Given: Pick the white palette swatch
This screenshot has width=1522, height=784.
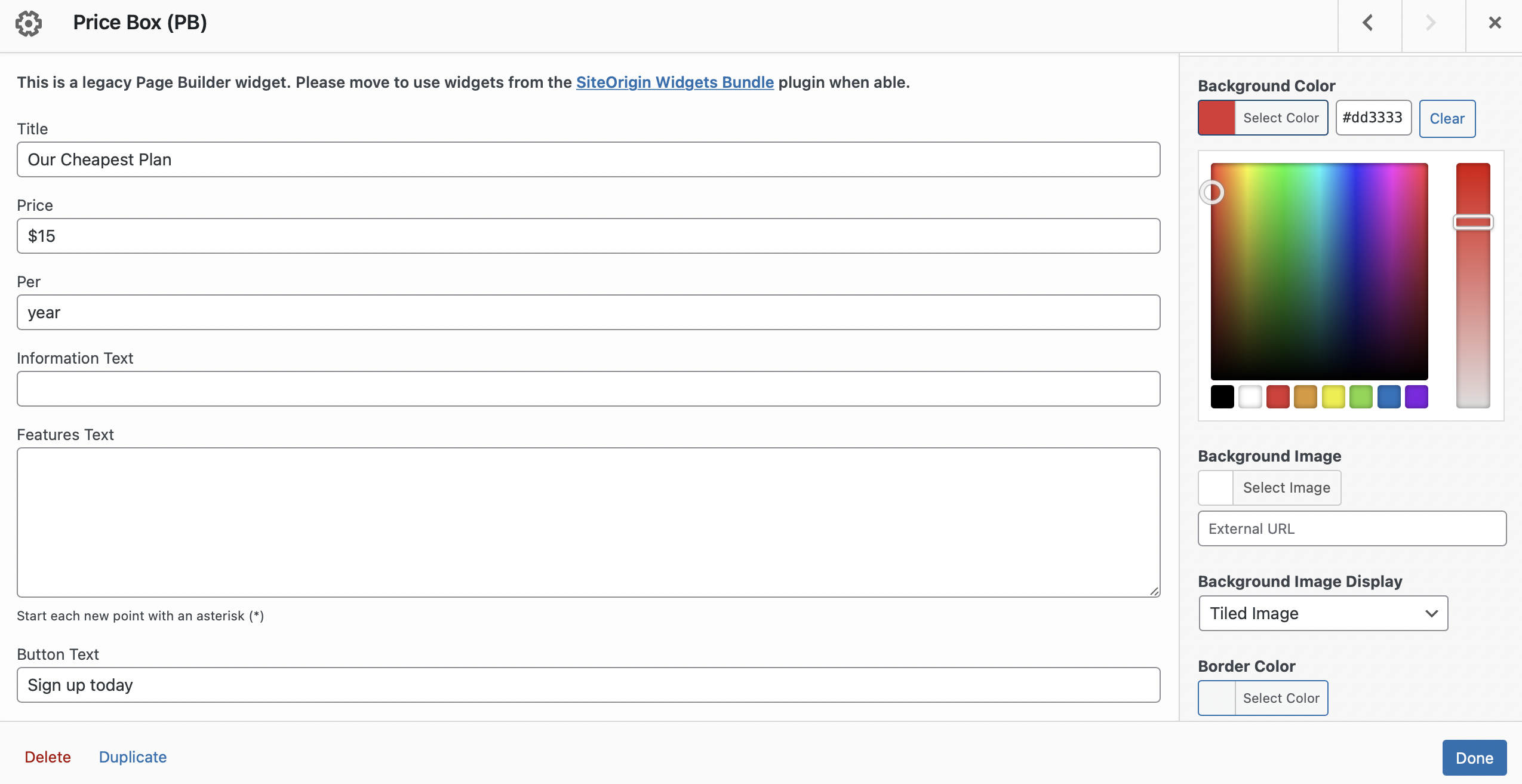Looking at the screenshot, I should (1250, 396).
